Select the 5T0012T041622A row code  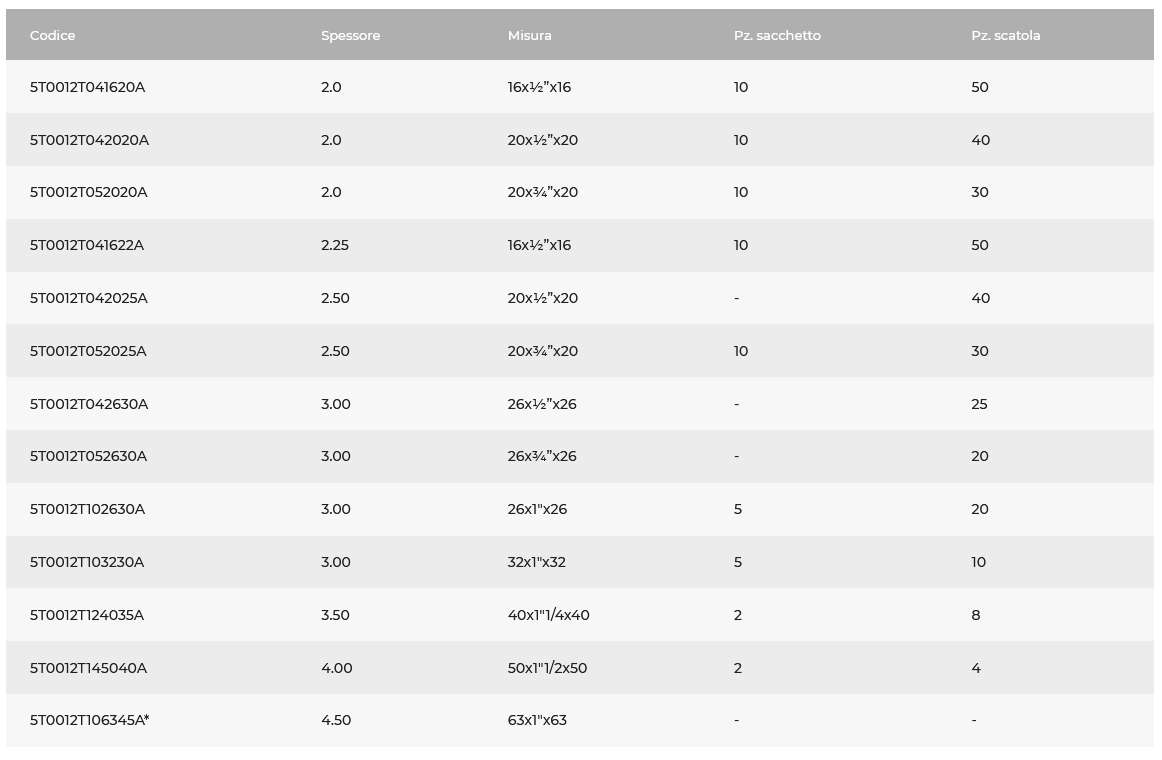(x=87, y=245)
